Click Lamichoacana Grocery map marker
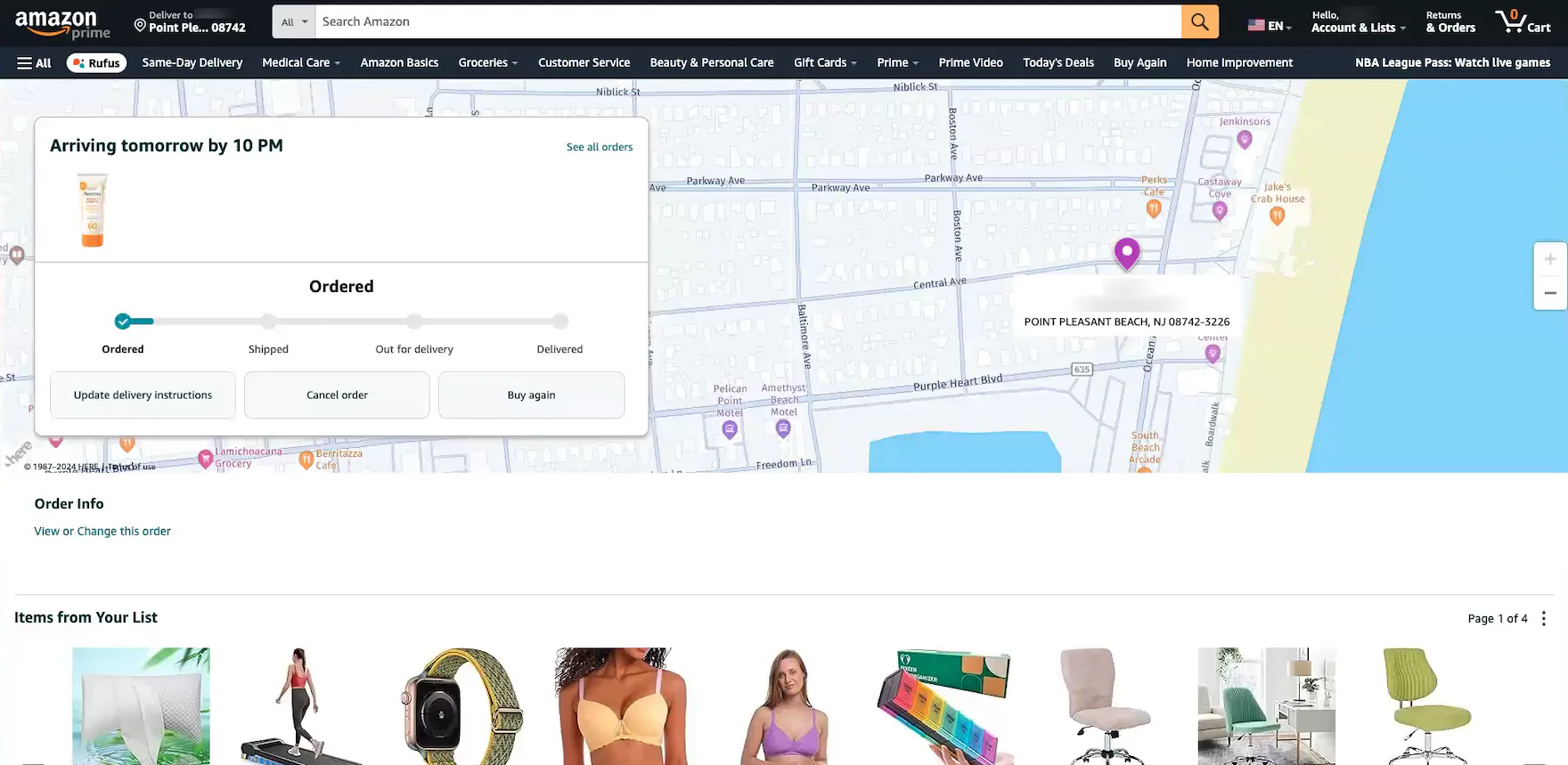Screen dimensions: 1568x765 [x=205, y=460]
